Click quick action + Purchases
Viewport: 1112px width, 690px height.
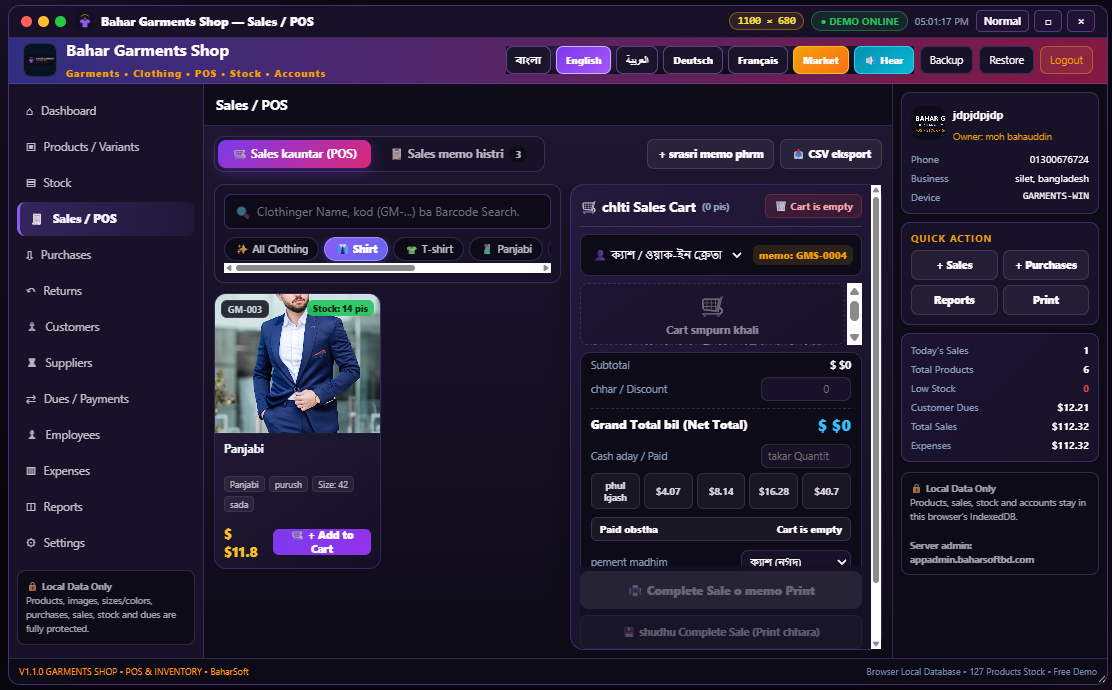pos(1046,265)
